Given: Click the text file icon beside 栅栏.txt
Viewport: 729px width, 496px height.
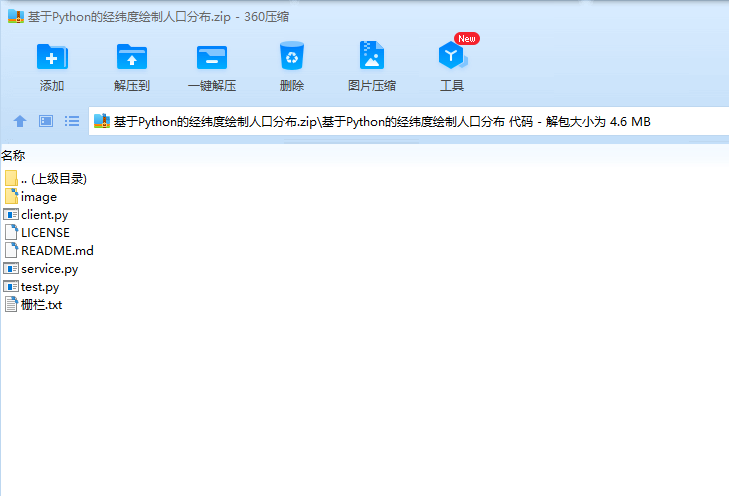Looking at the screenshot, I should pos(11,304).
